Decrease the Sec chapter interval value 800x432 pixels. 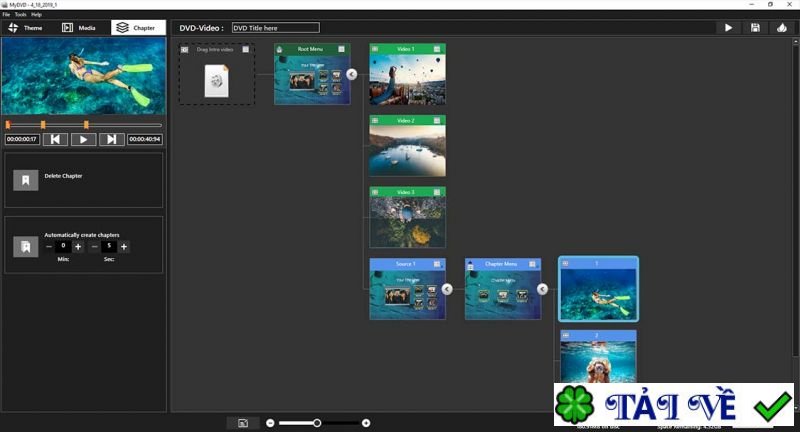pyautogui.click(x=95, y=246)
